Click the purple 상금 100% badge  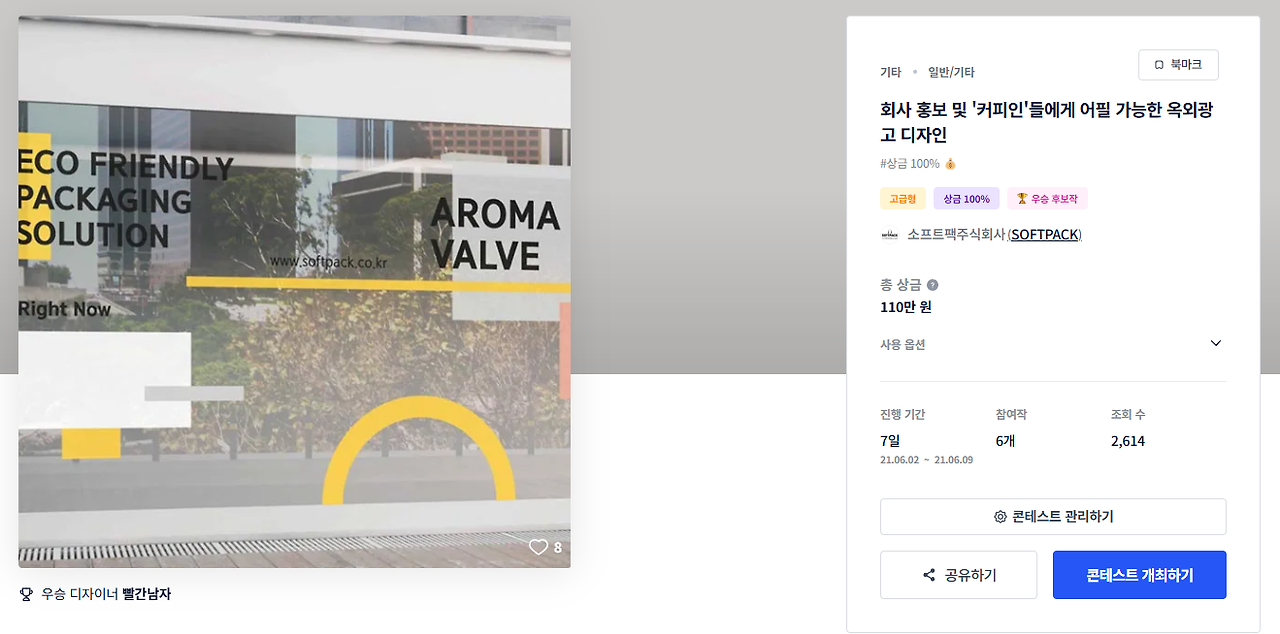click(x=966, y=199)
